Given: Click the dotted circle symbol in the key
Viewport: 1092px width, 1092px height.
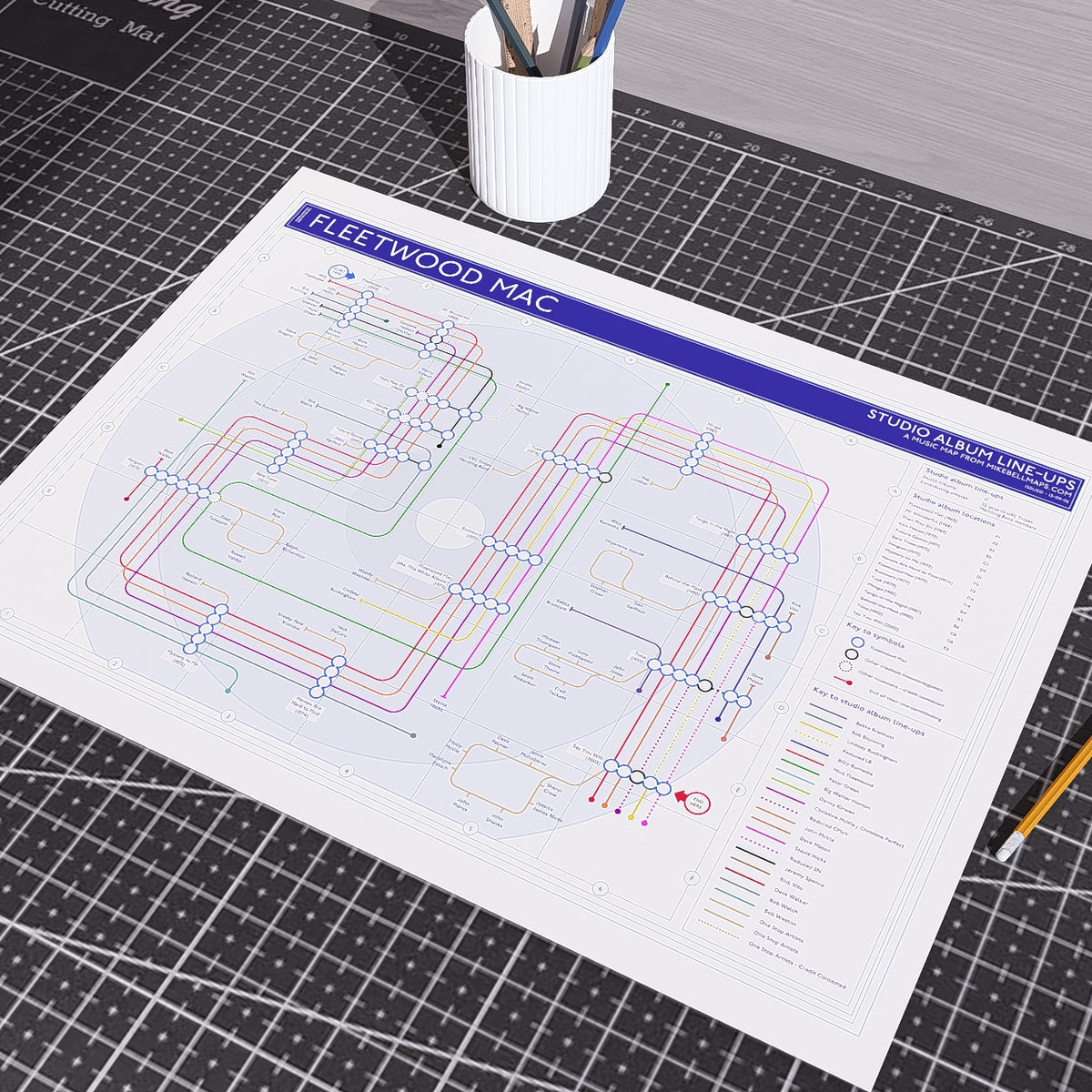Looking at the screenshot, I should click(845, 666).
